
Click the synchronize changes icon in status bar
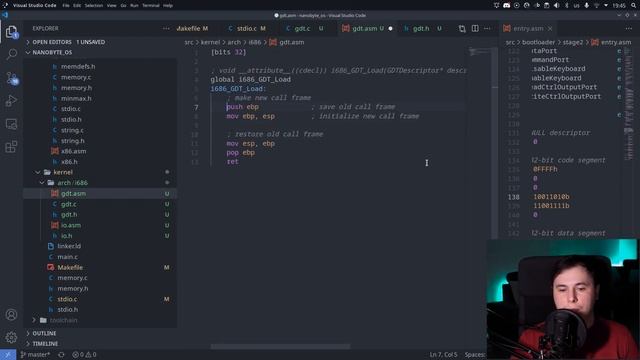click(x=61, y=355)
